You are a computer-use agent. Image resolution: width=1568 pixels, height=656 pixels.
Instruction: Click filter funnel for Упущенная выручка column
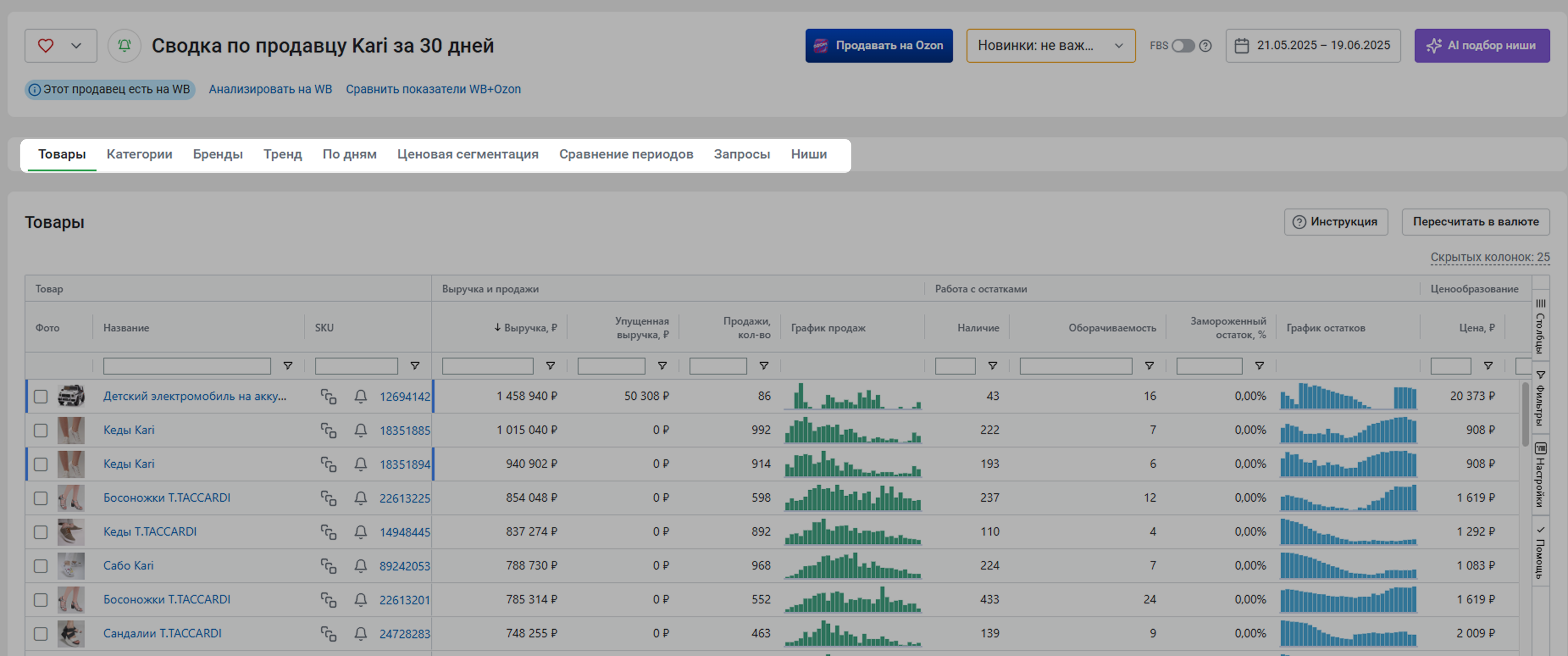pyautogui.click(x=662, y=365)
